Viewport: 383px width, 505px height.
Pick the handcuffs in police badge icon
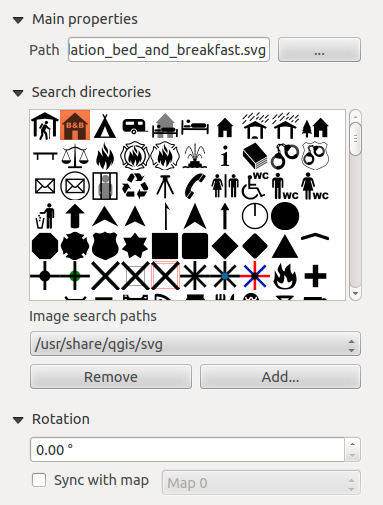[x=315, y=156]
